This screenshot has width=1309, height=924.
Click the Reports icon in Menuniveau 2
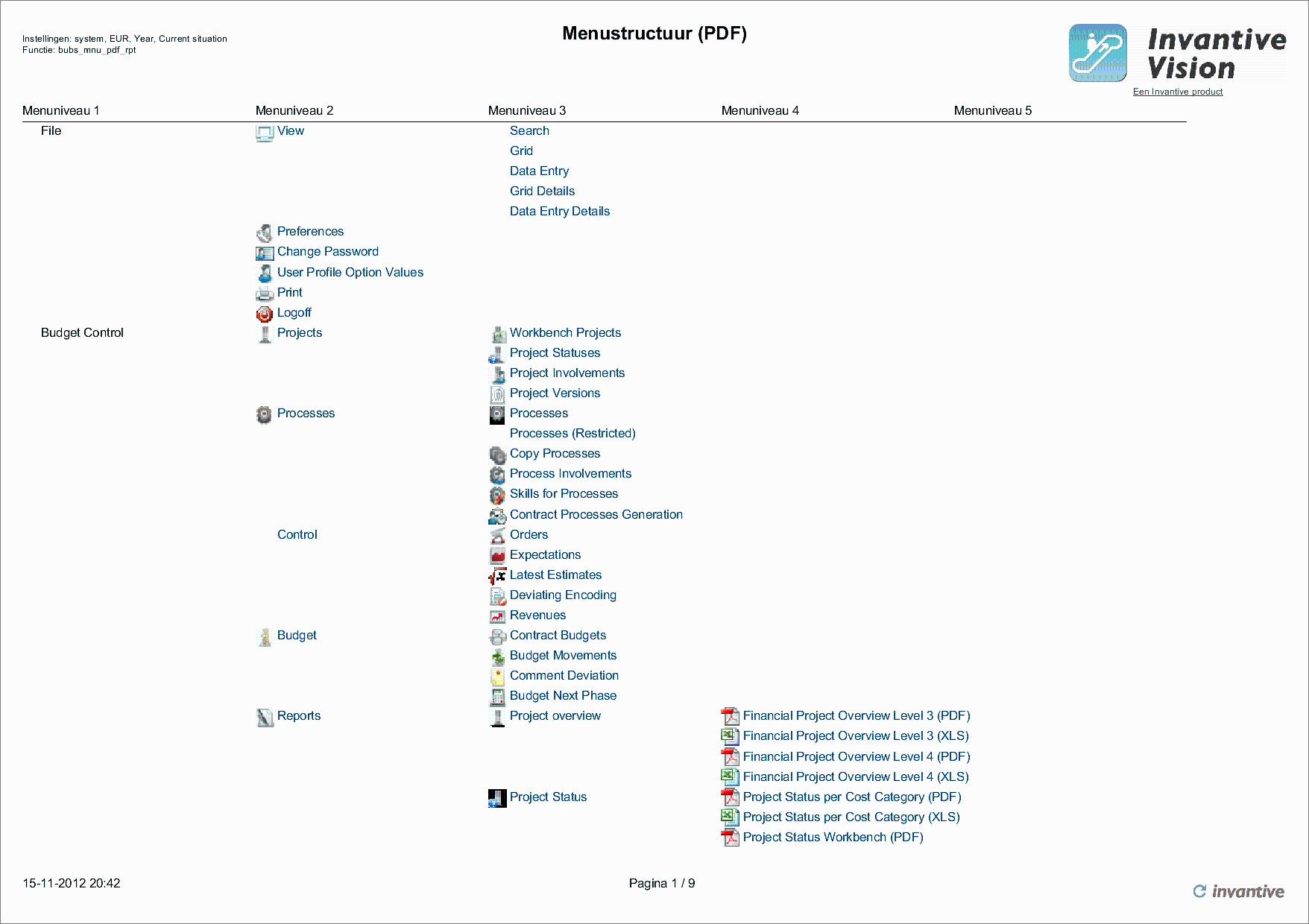coord(265,717)
